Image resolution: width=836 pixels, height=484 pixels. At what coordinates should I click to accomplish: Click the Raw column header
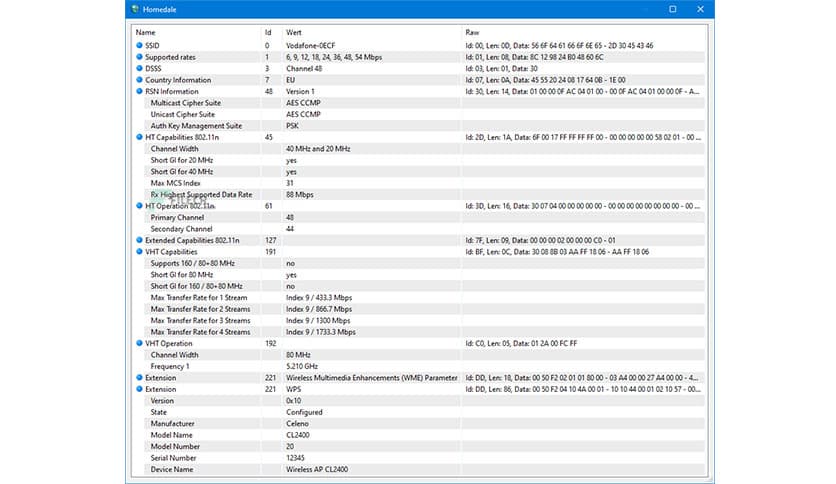point(472,32)
